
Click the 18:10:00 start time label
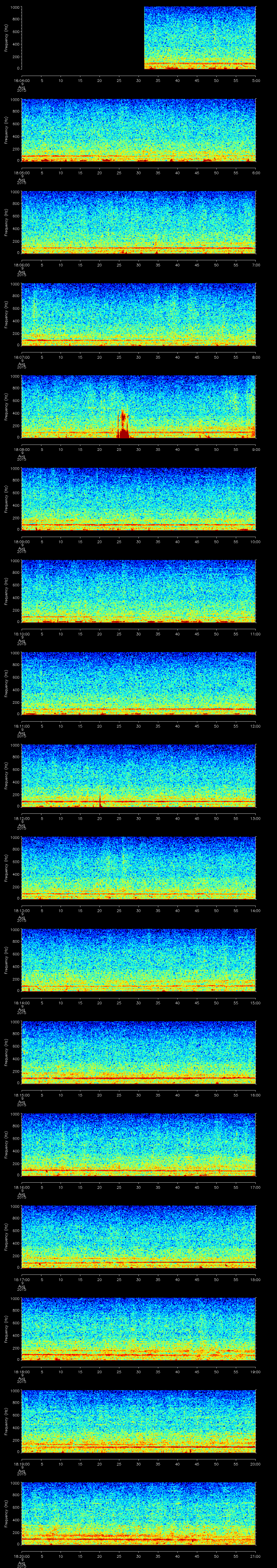click(21, 634)
